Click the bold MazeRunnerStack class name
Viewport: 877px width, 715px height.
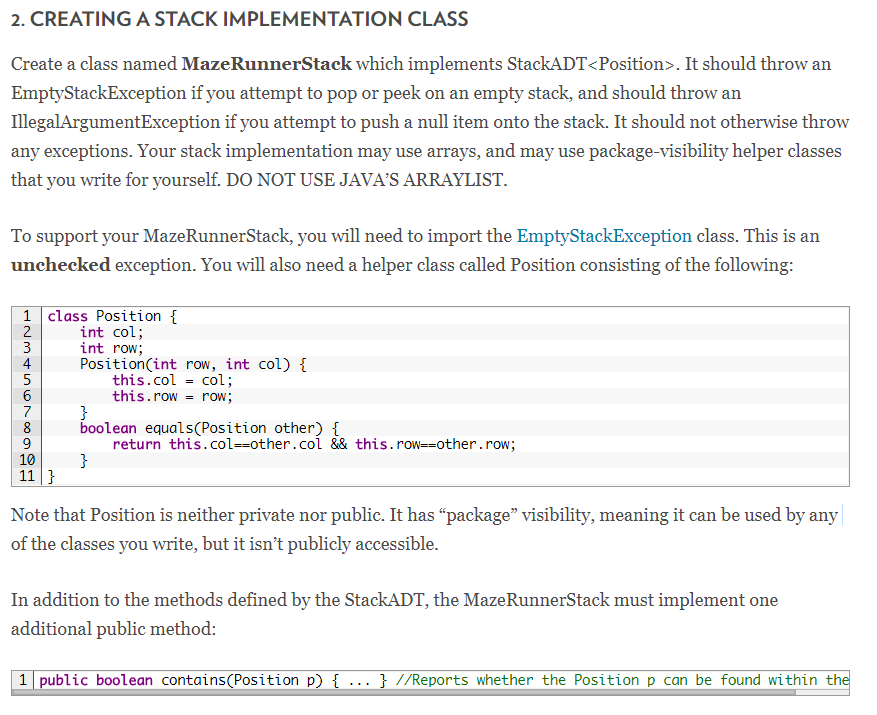tap(267, 64)
